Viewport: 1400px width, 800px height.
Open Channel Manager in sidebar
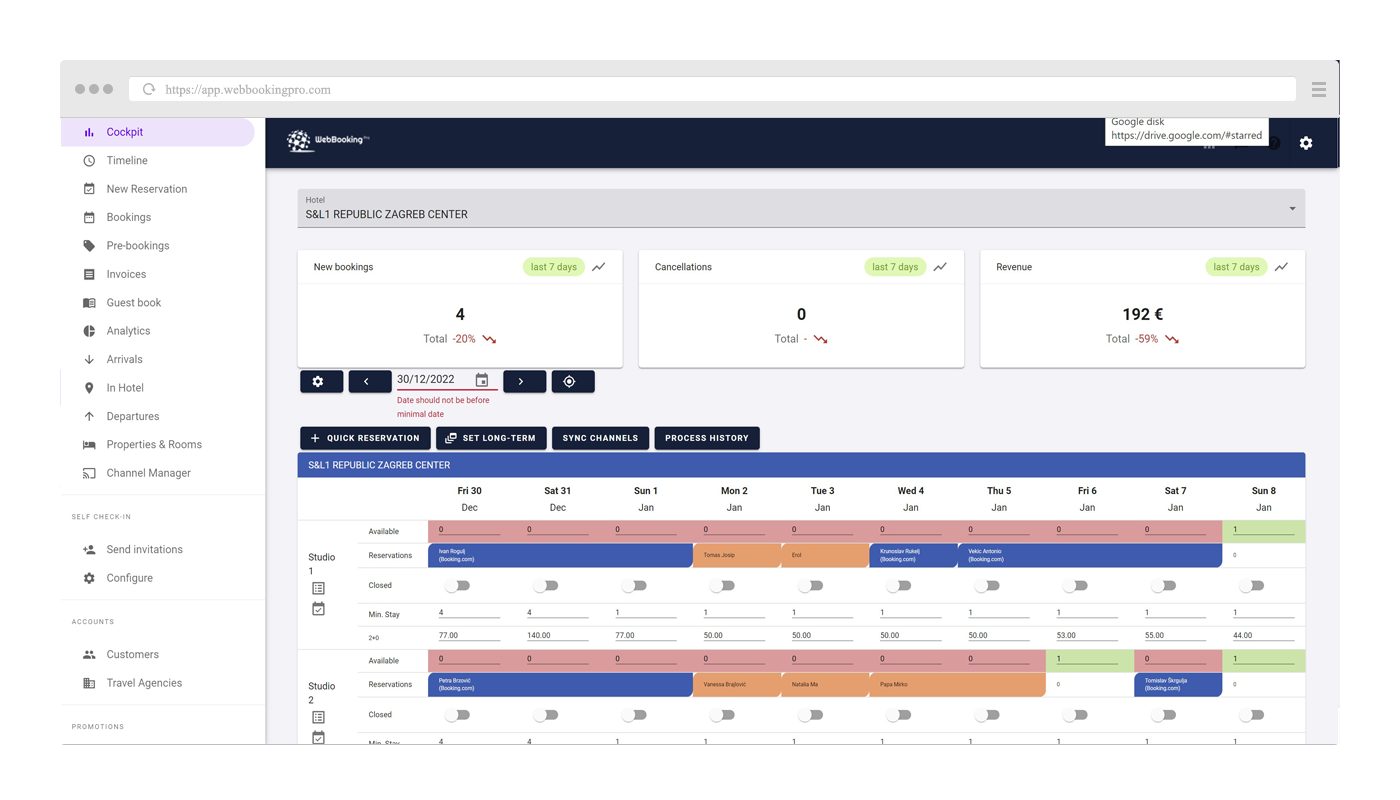(x=148, y=473)
